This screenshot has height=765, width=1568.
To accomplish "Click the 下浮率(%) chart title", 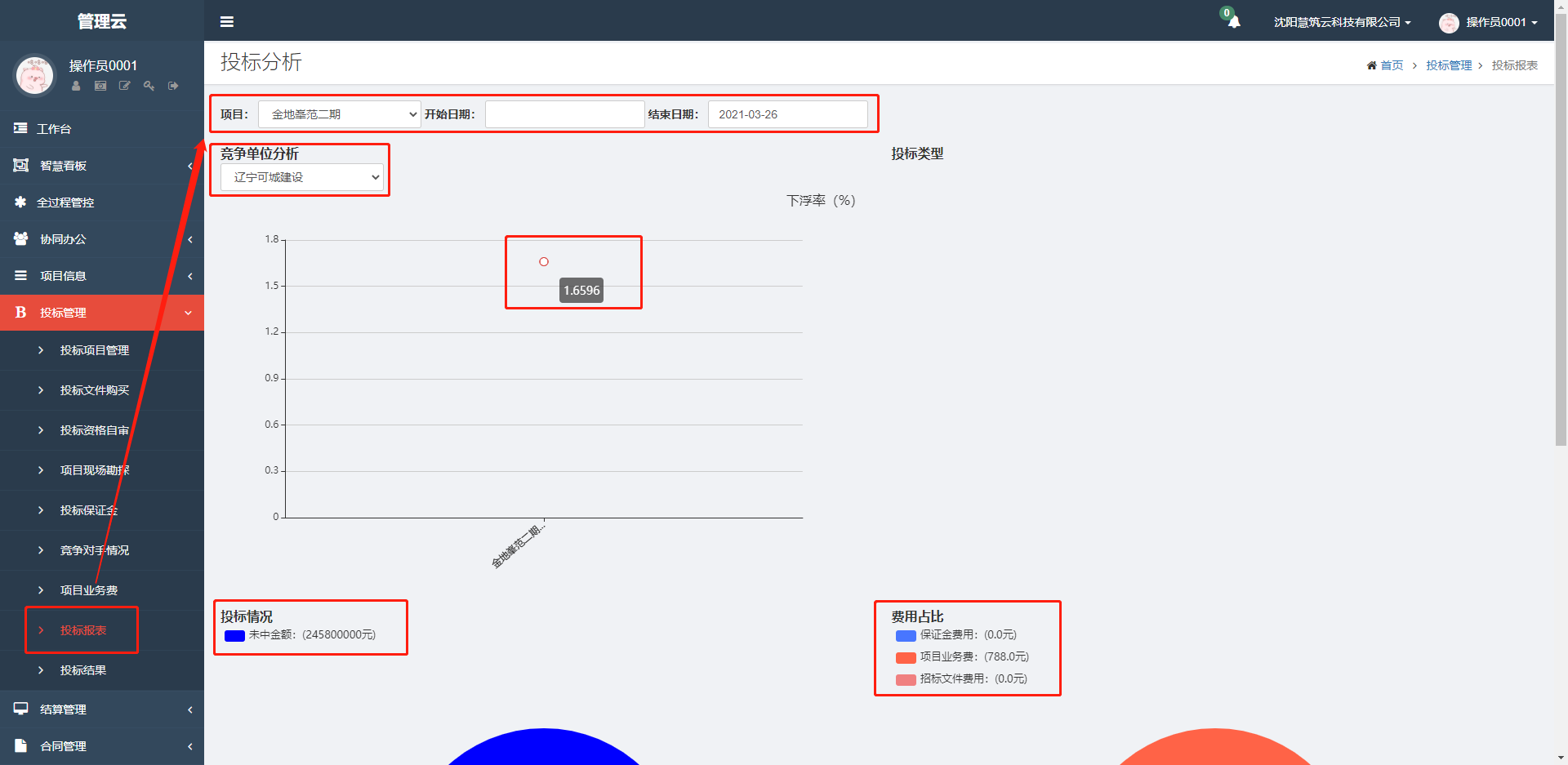I will coord(821,201).
